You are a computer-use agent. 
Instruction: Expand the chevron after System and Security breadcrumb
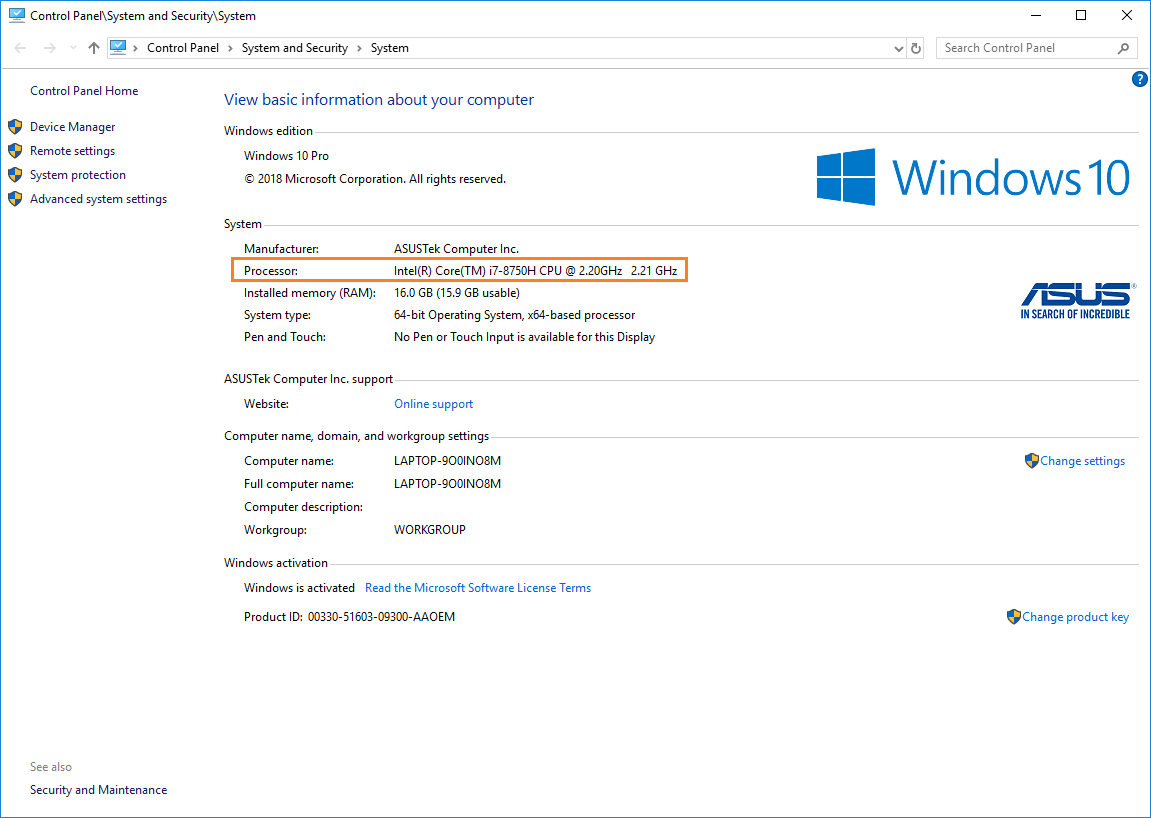359,48
